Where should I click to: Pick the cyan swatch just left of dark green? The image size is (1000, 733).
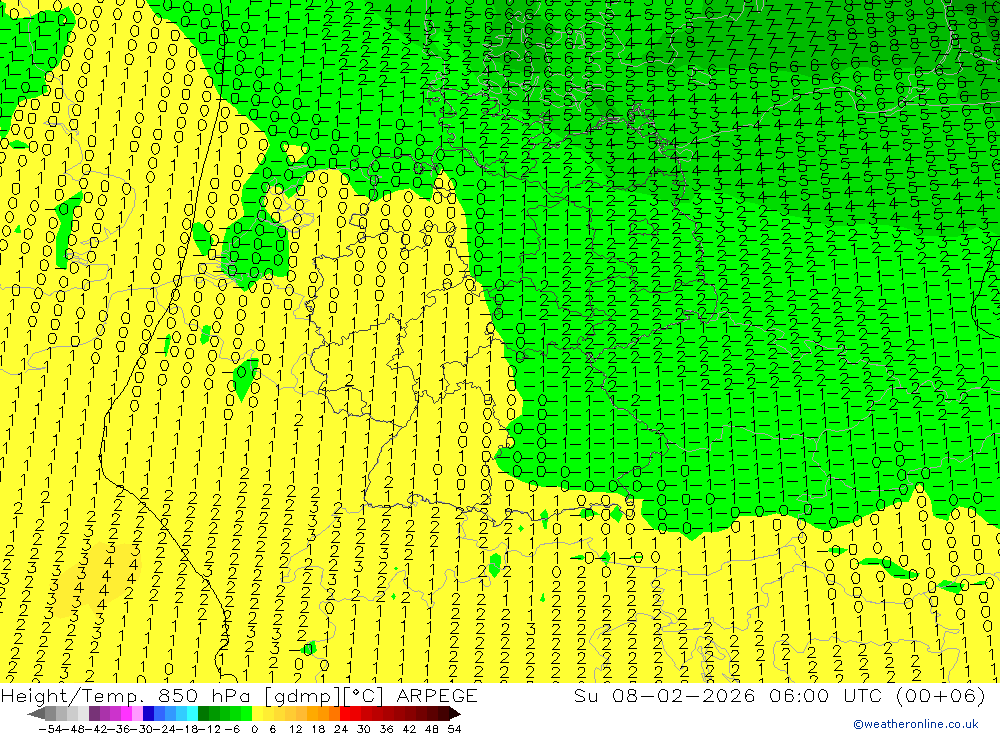coord(192,713)
